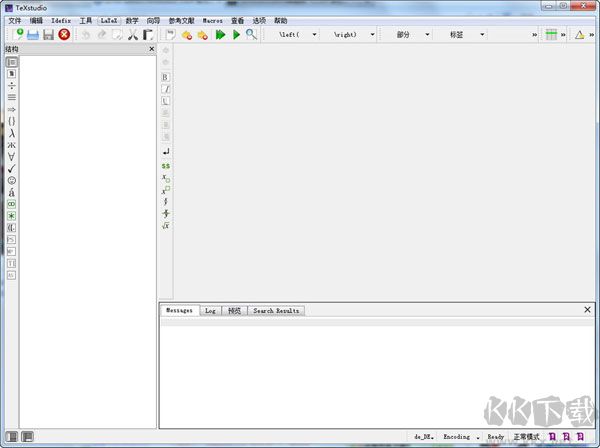
Task: Open the Cyrillic Ж symbols panel
Action: (x=11, y=145)
